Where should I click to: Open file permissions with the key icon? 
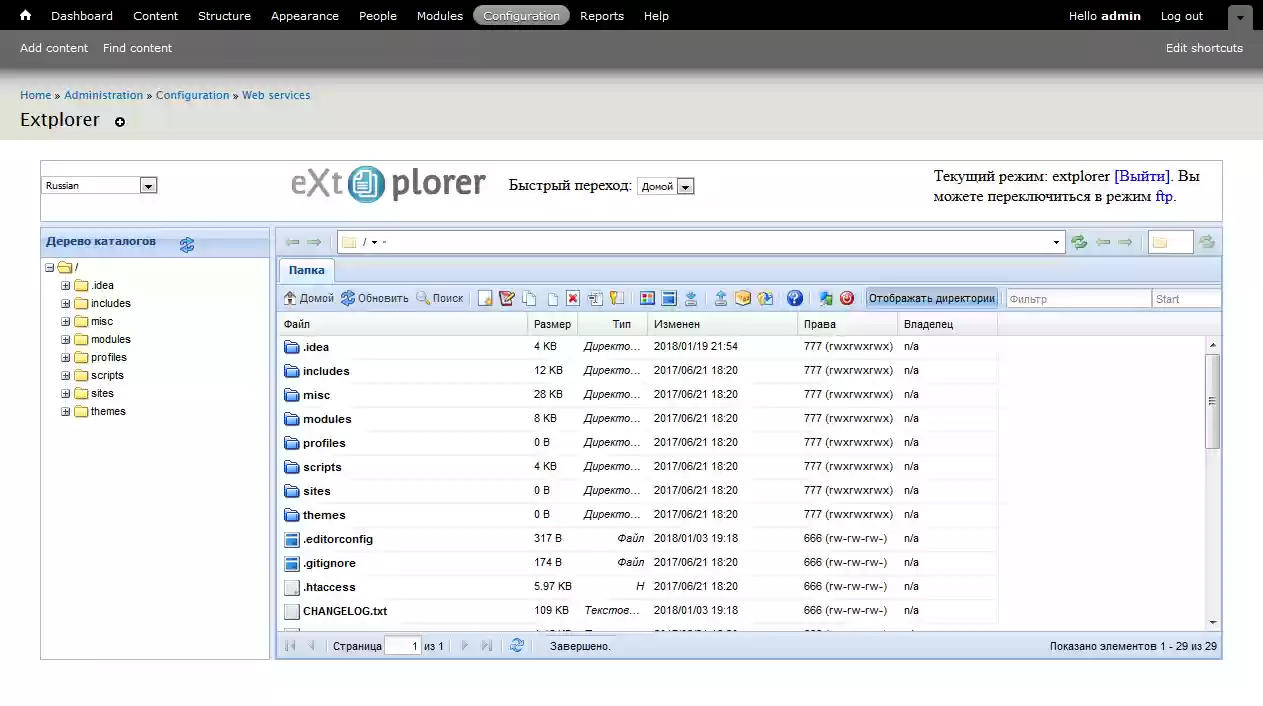[x=618, y=297]
